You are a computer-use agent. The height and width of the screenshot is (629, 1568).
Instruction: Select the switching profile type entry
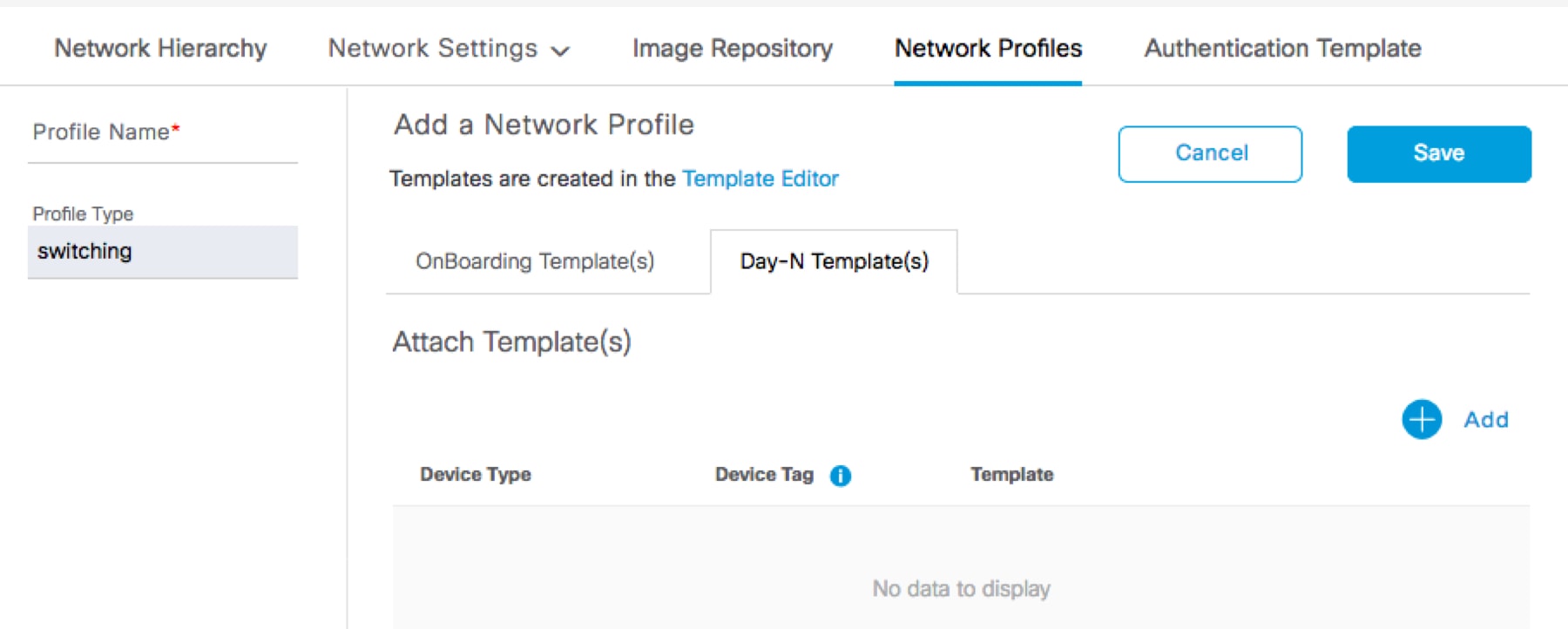(162, 252)
